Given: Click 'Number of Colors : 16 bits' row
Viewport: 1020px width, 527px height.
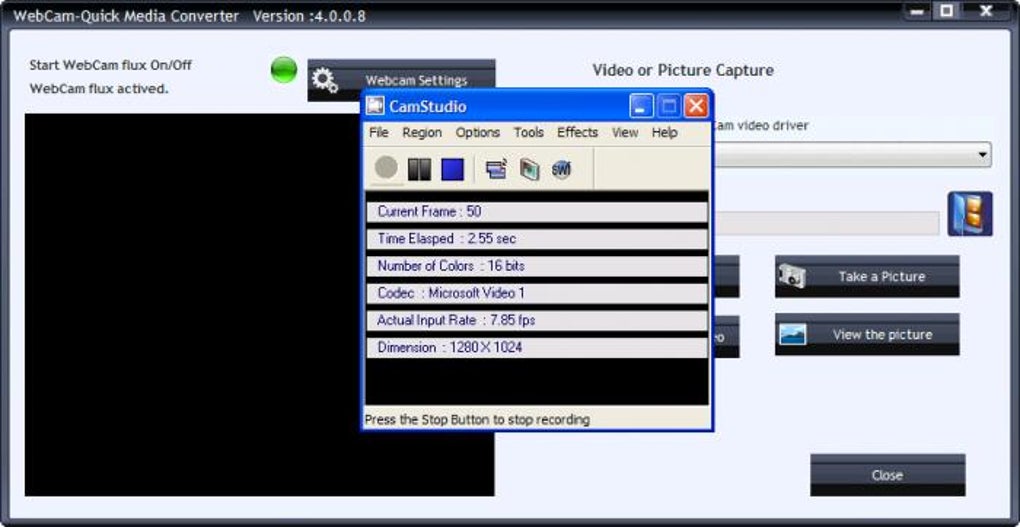Looking at the screenshot, I should point(537,266).
